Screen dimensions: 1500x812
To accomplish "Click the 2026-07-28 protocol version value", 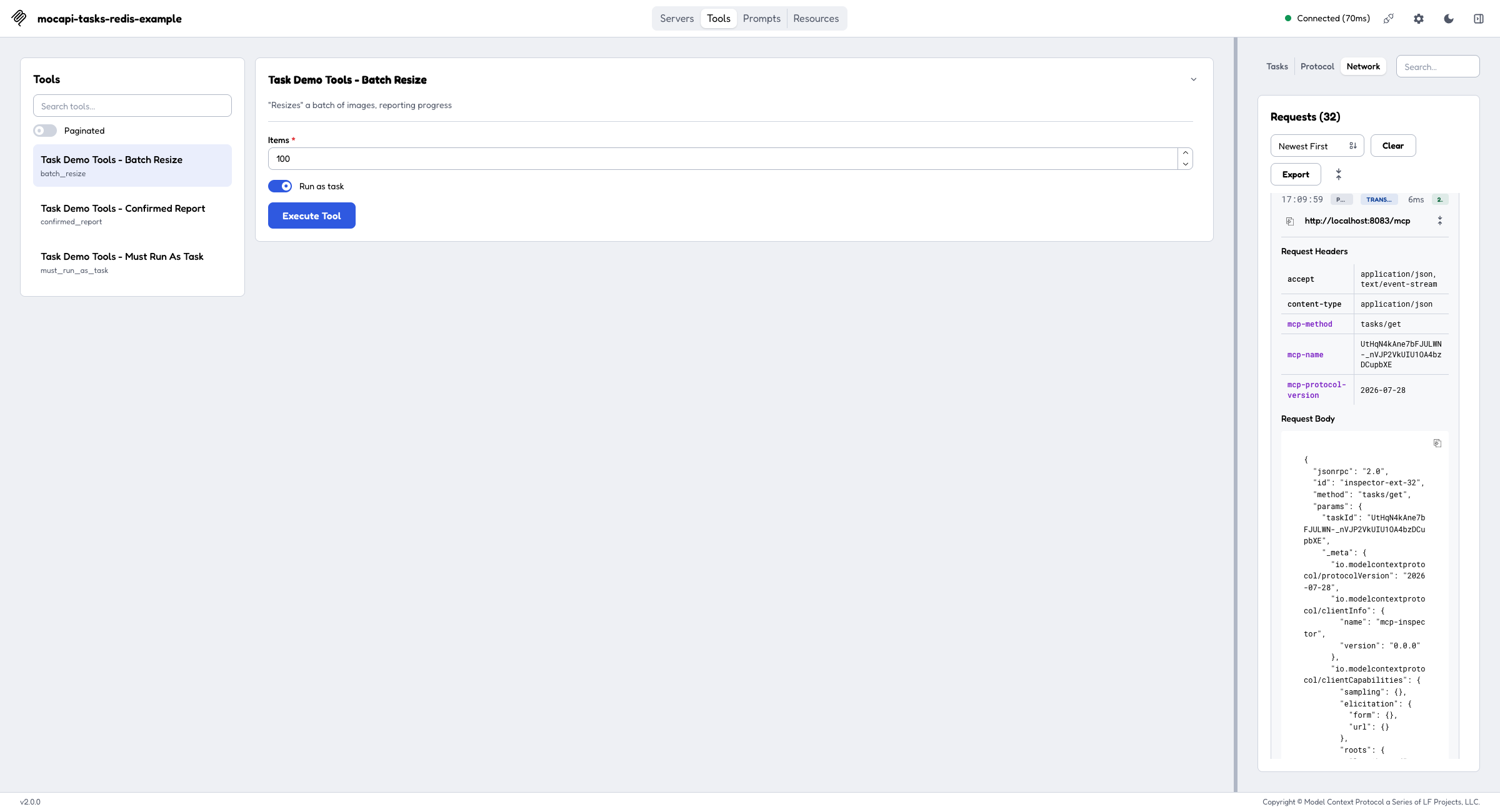I will click(x=1382, y=390).
